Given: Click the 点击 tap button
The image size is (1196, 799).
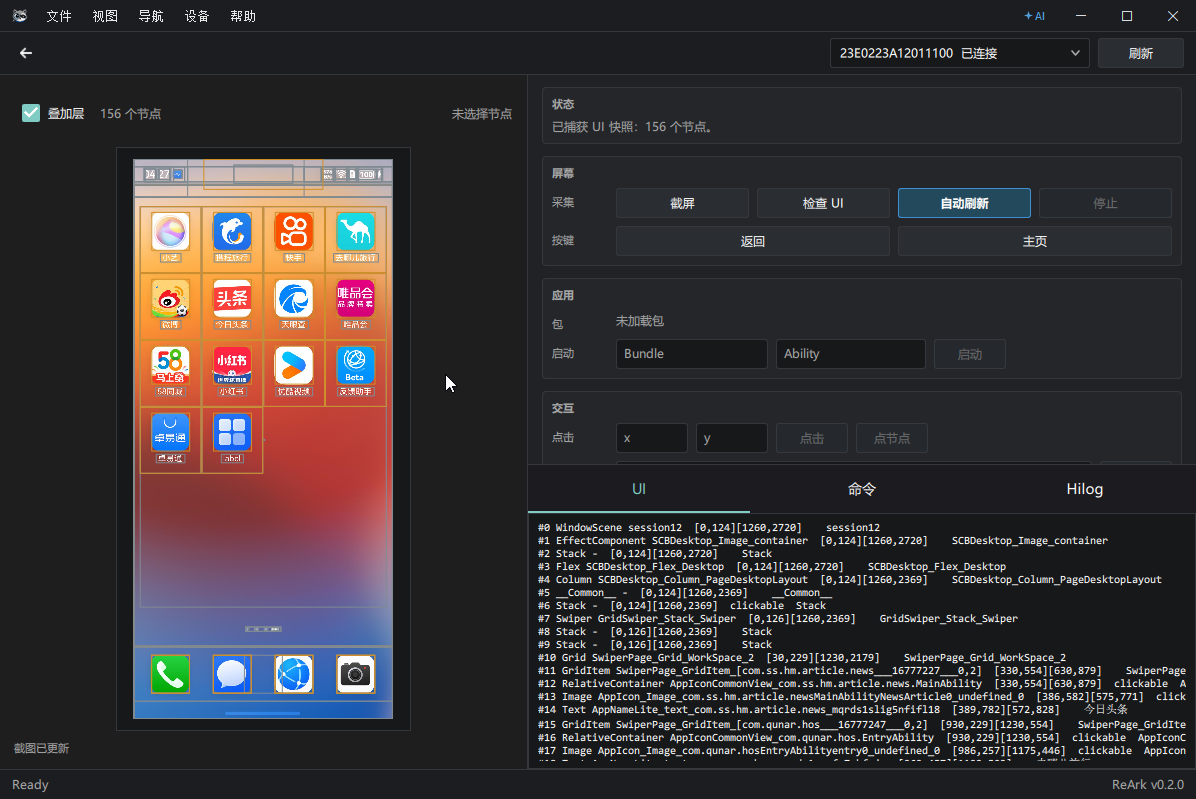Looking at the screenshot, I should click(812, 438).
